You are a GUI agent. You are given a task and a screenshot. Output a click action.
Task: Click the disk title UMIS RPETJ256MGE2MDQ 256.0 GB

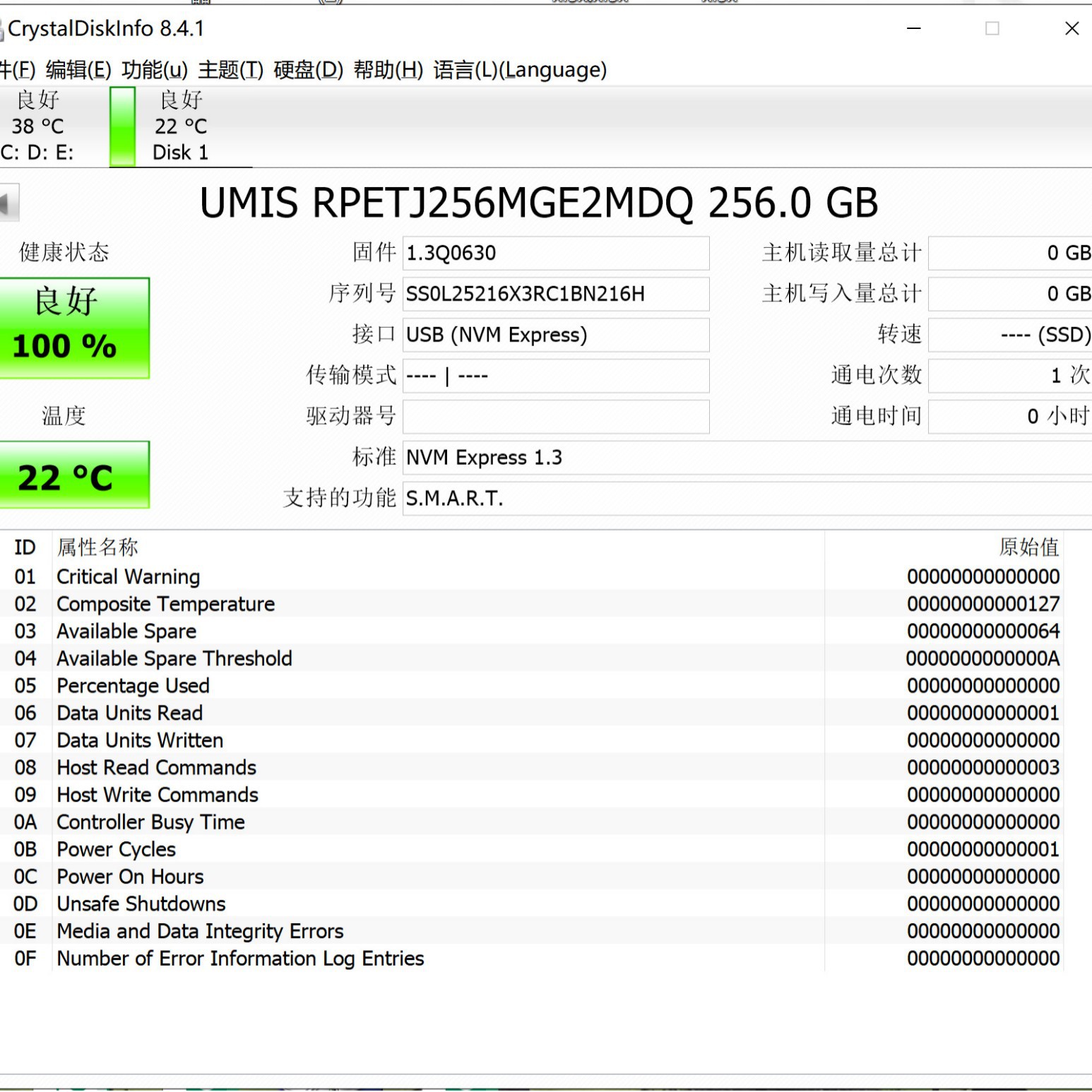(539, 203)
